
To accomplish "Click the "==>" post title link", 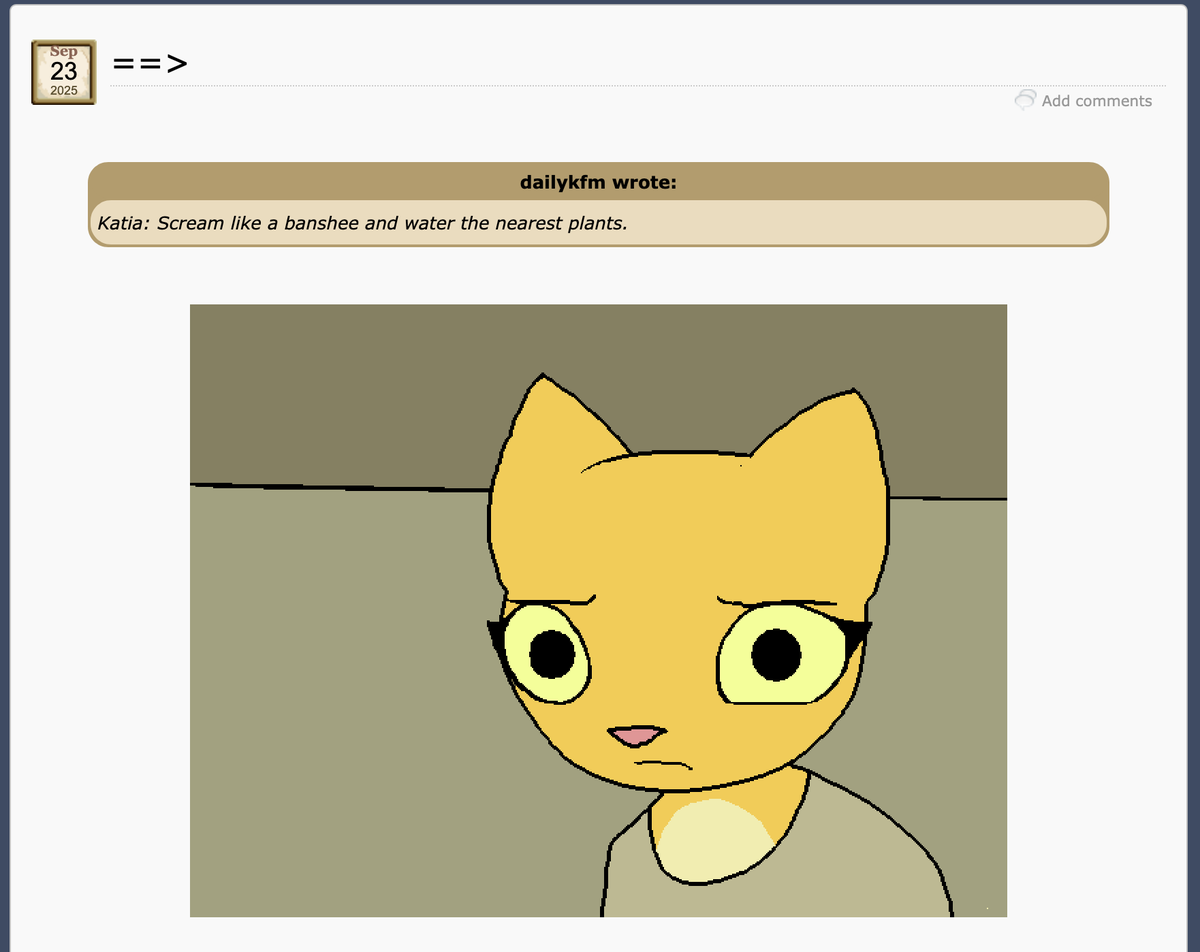I will coord(150,64).
